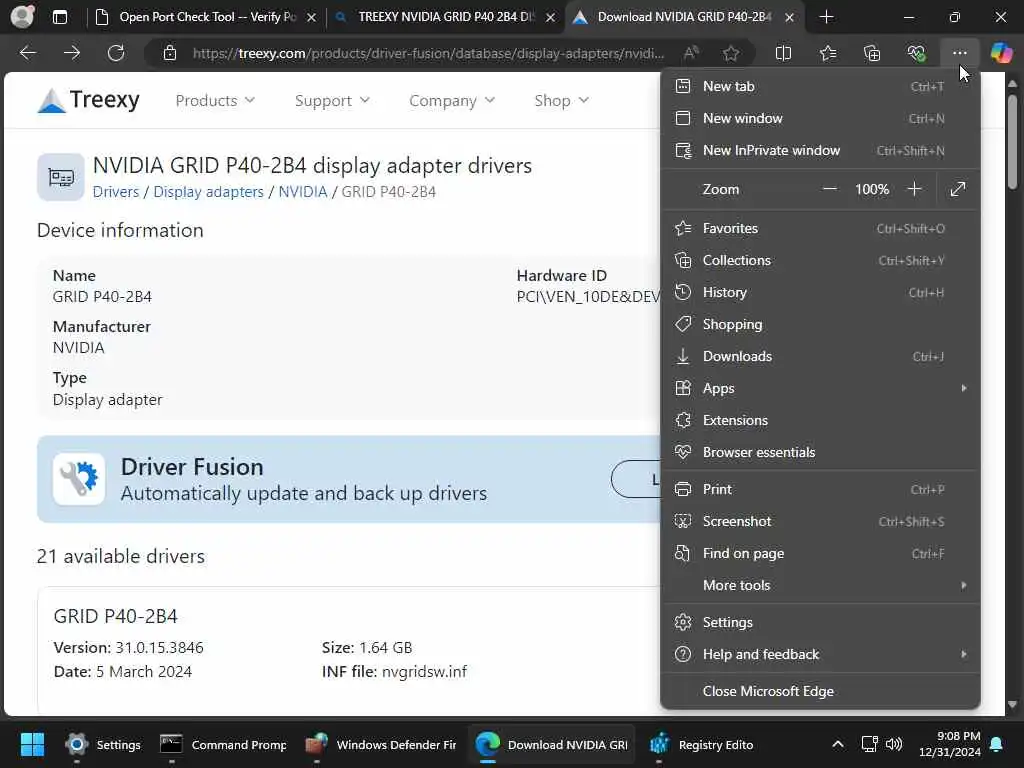
Task: Decrease zoom with the minus button
Action: point(829,189)
